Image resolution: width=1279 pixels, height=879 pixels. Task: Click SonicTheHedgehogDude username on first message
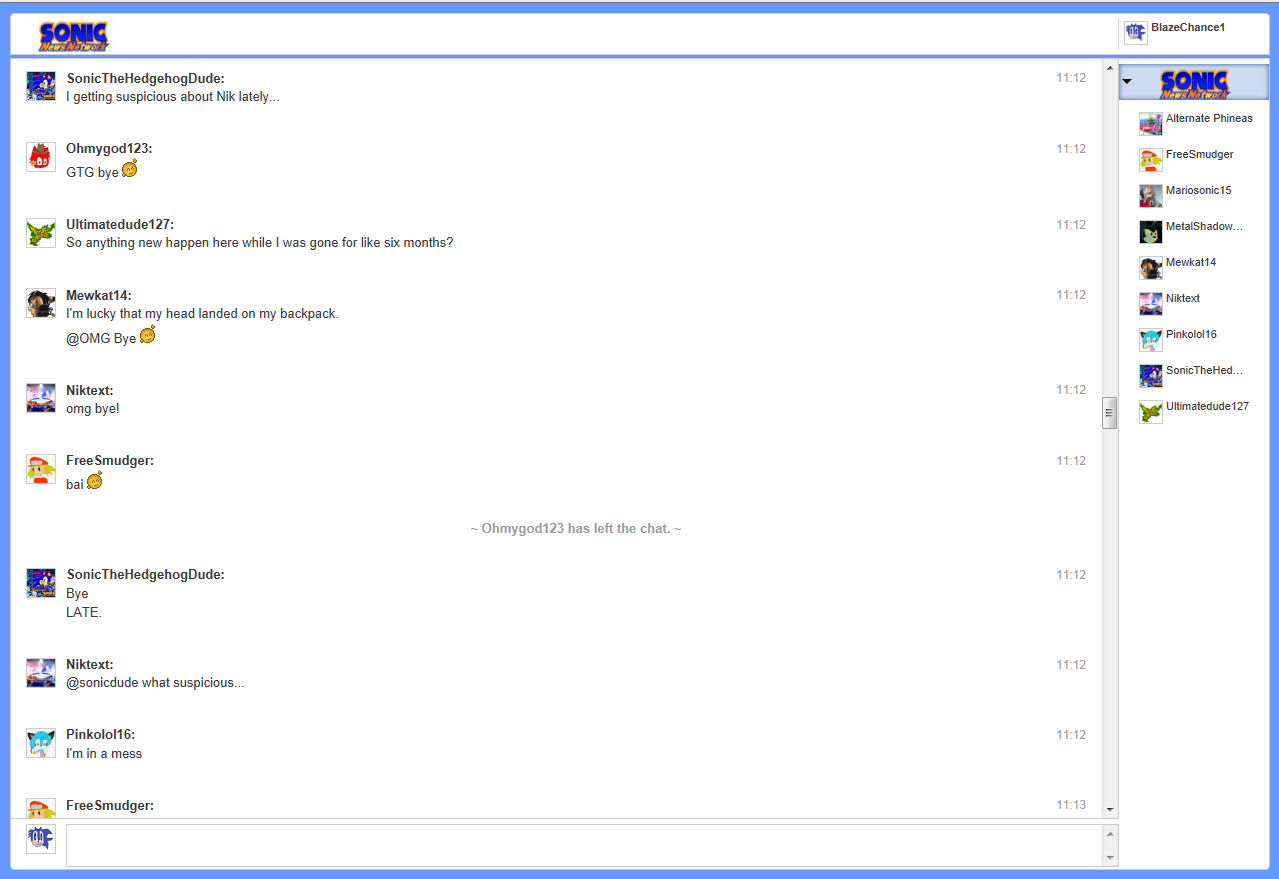pos(145,78)
